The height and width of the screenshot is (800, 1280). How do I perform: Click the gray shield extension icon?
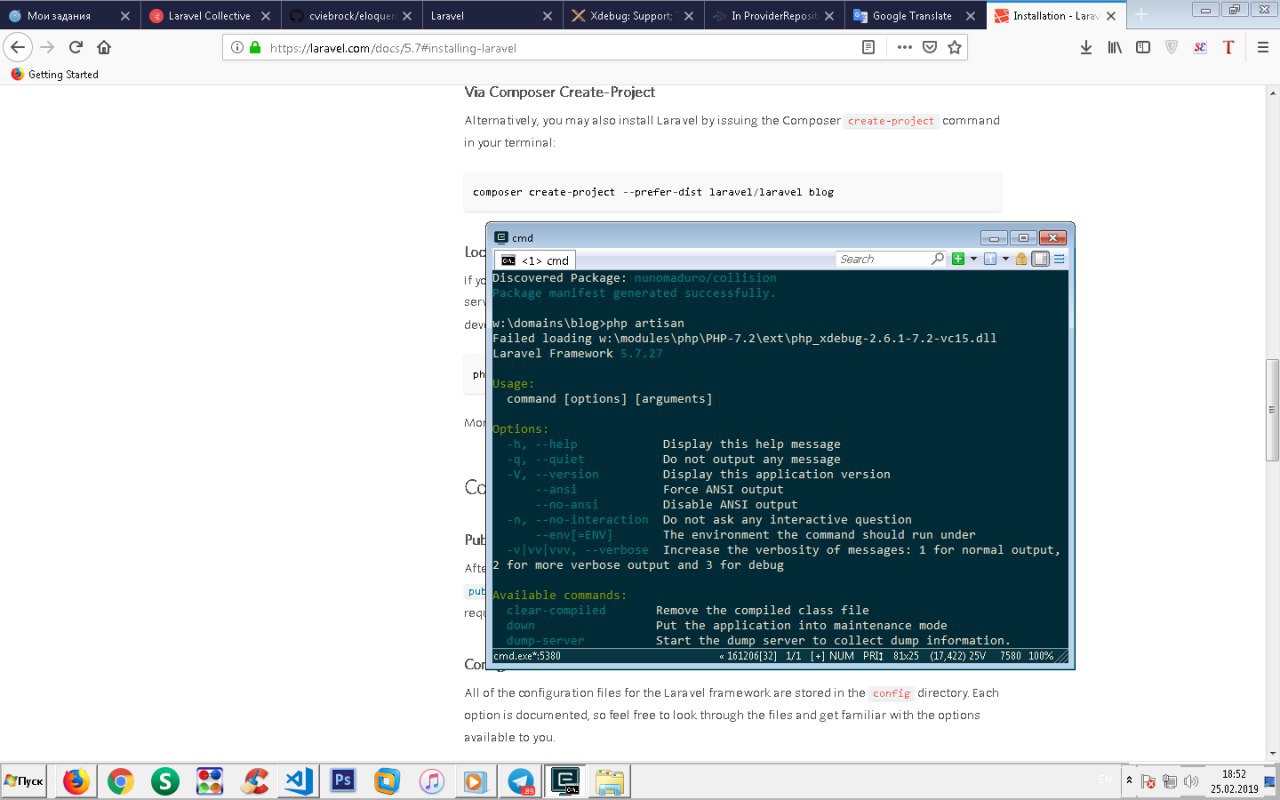(1171, 47)
